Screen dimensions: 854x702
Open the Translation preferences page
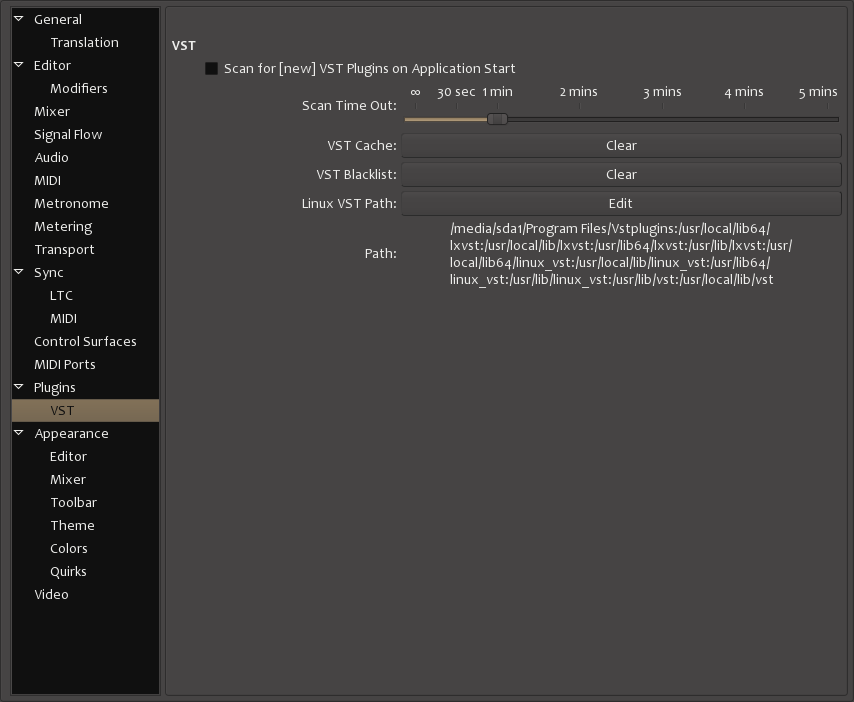(84, 42)
